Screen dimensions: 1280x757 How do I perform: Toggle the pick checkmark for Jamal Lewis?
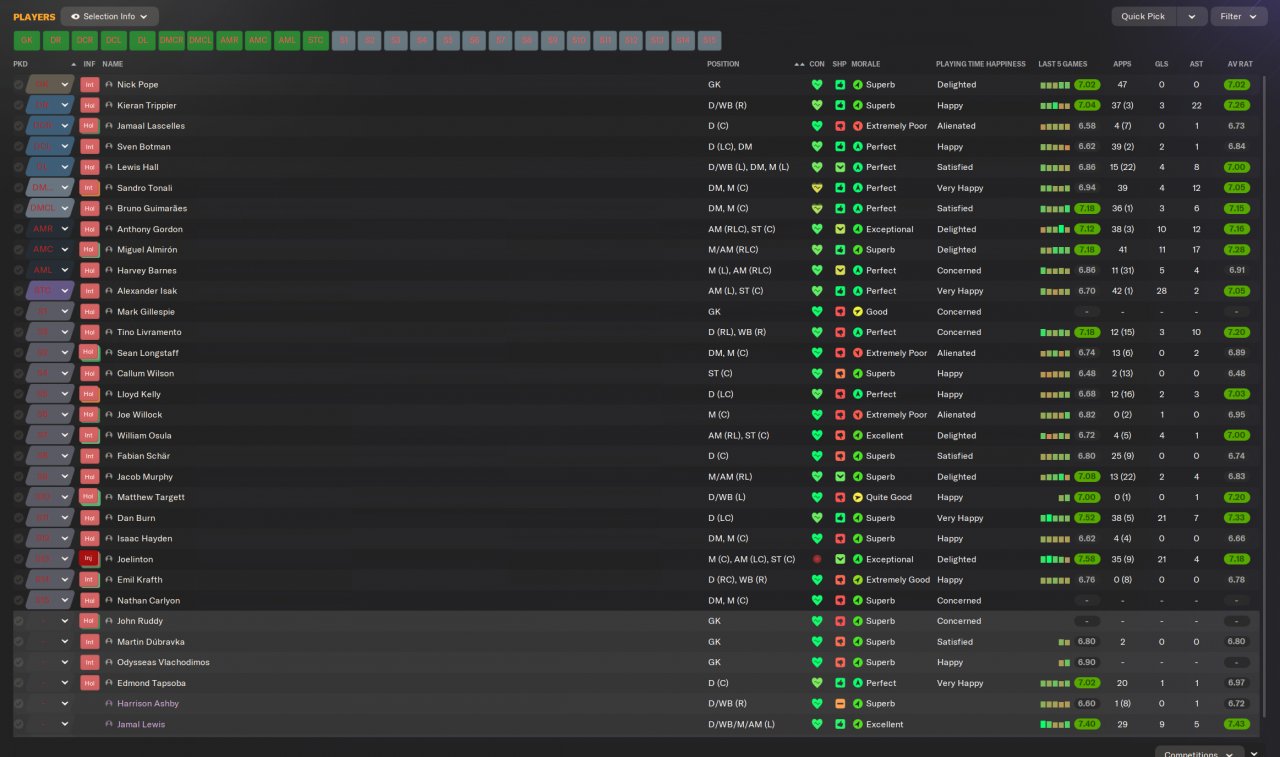(19, 724)
